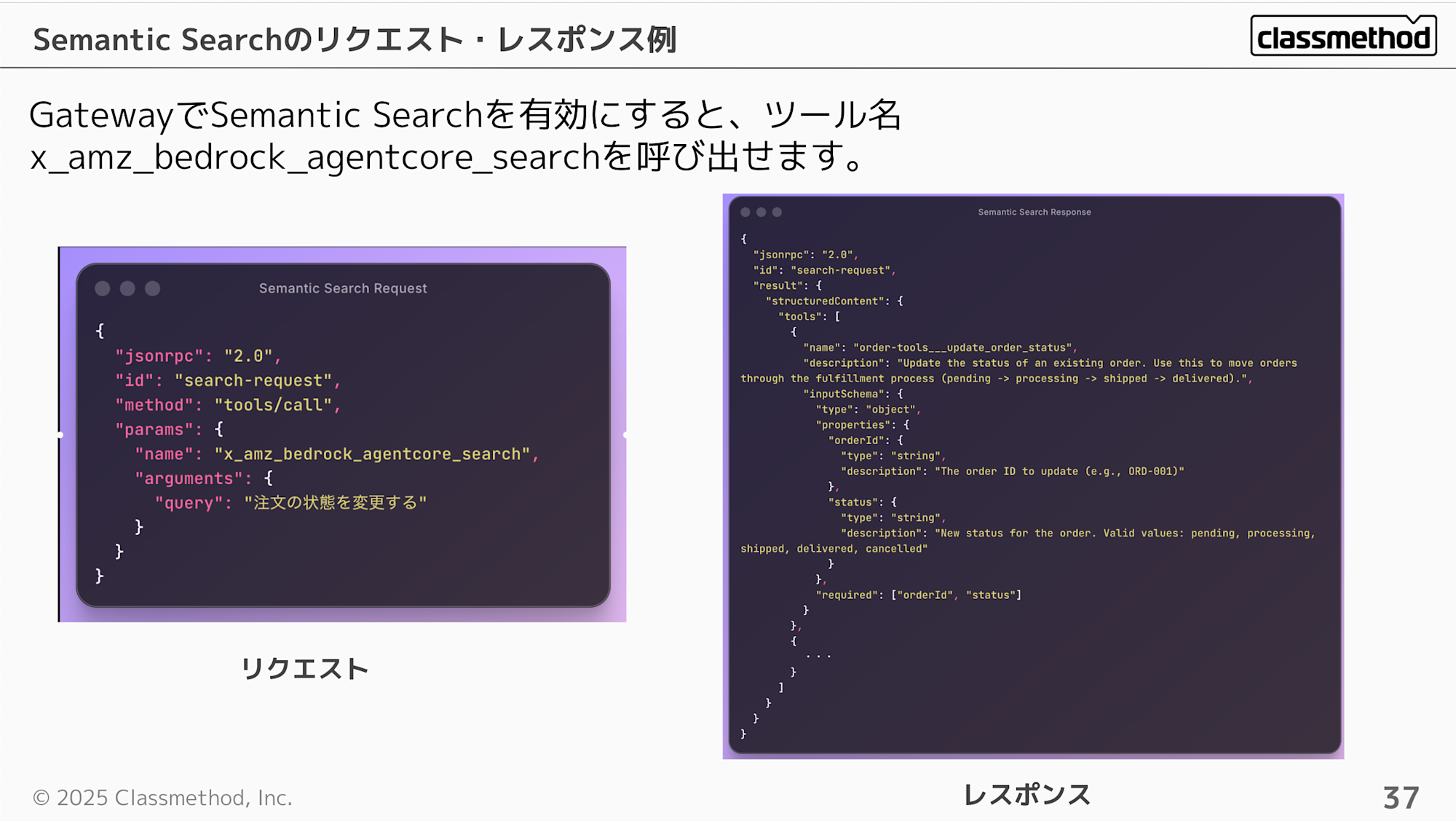The height and width of the screenshot is (821, 1456).
Task: Click the レスポンス caption under right image
Action: pos(1027,795)
